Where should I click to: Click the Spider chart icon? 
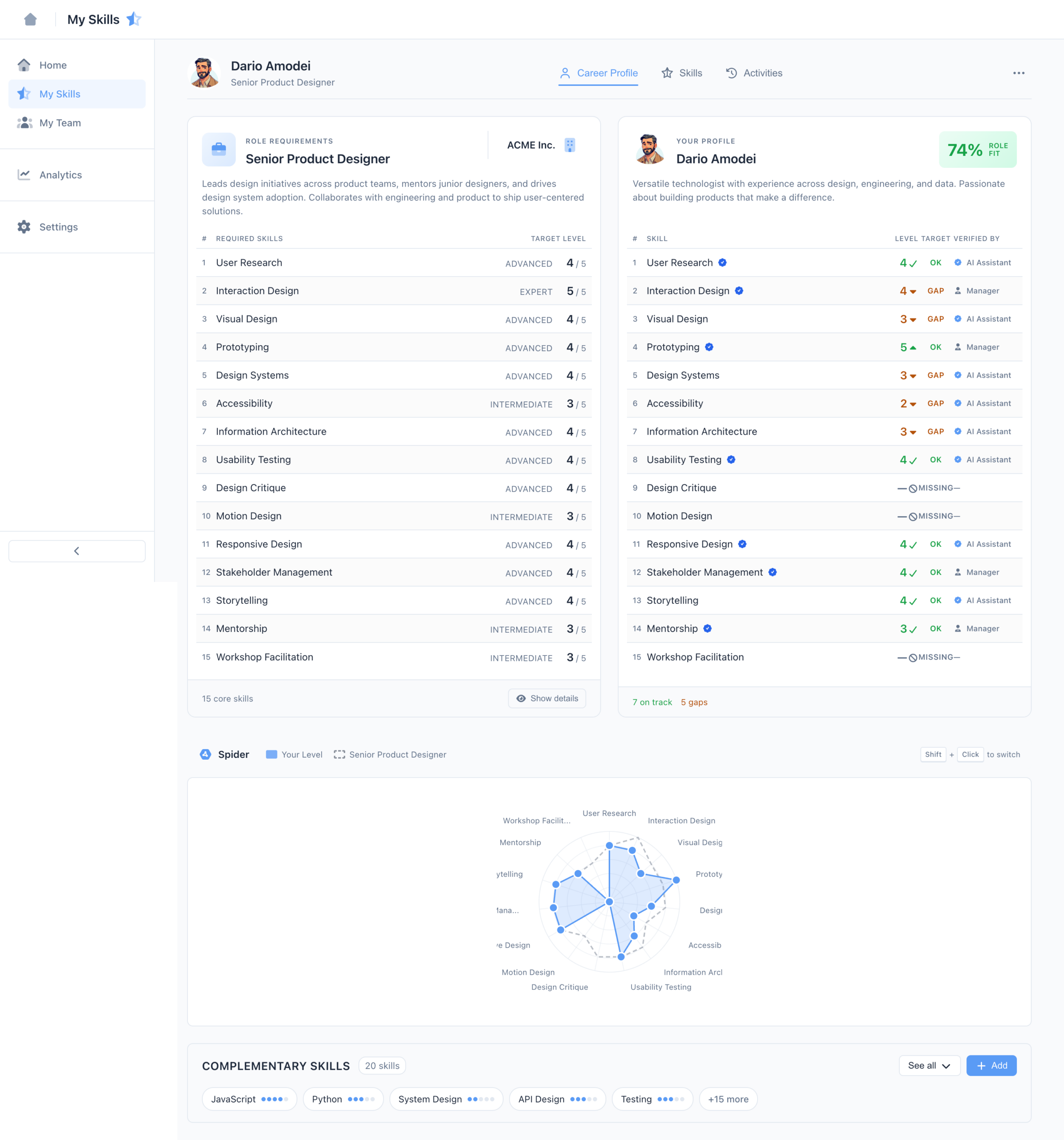coord(205,755)
